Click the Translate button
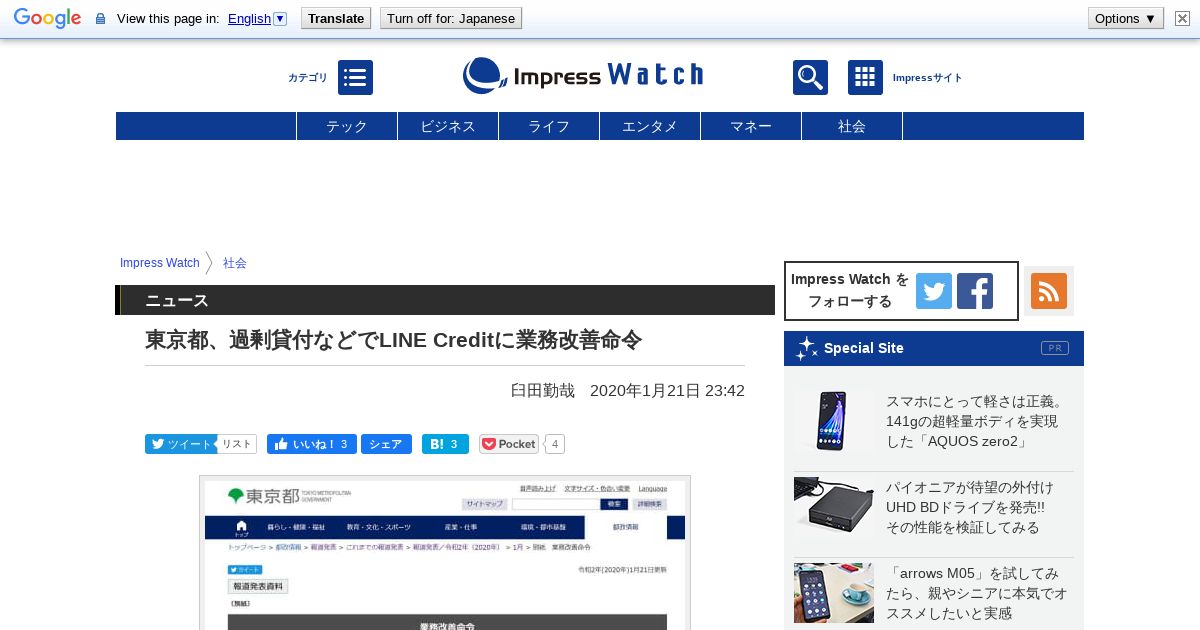The image size is (1200, 630). click(336, 18)
